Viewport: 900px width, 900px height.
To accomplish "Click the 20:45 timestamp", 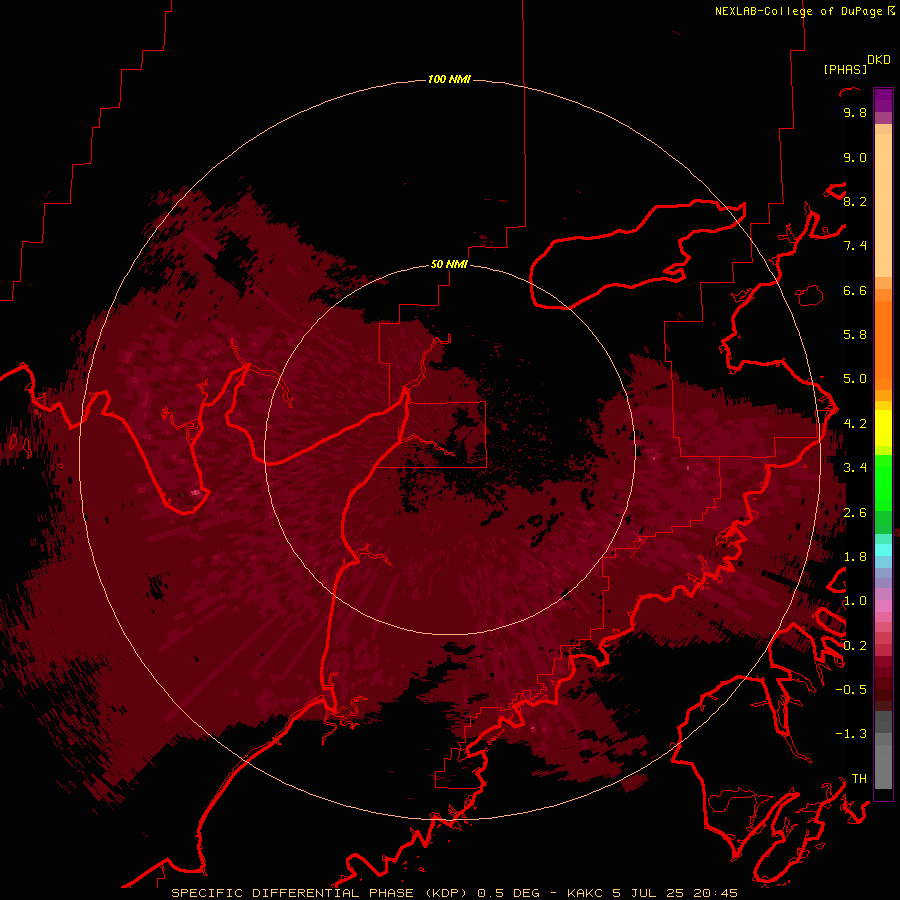I will tap(715, 893).
